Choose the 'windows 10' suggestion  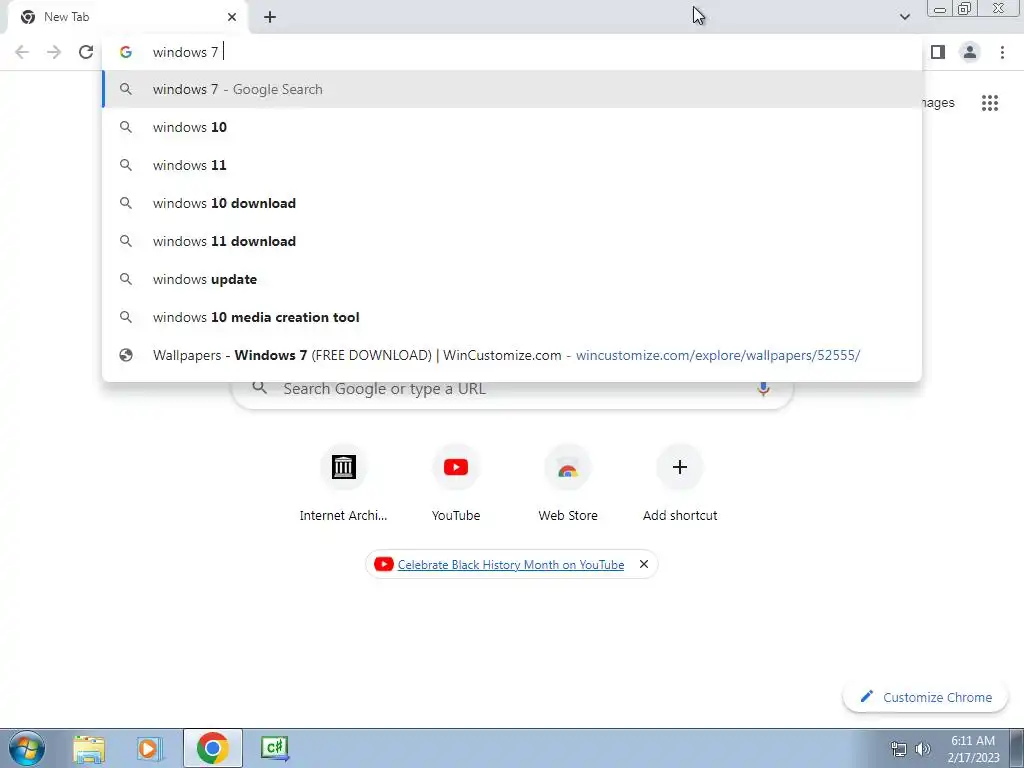coord(512,127)
